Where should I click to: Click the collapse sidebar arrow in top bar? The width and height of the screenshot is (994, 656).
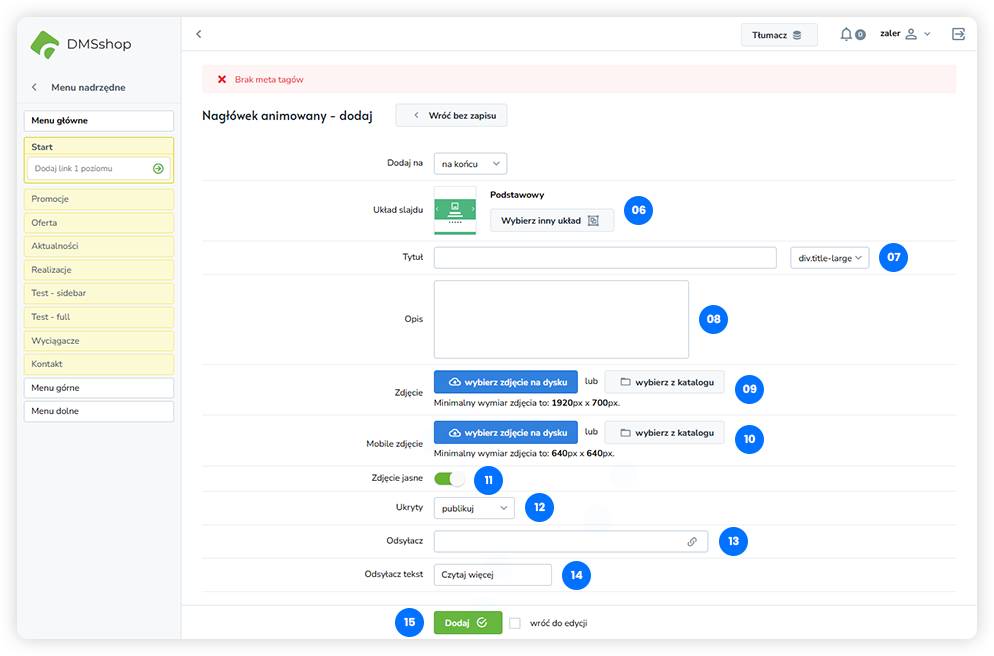[198, 34]
